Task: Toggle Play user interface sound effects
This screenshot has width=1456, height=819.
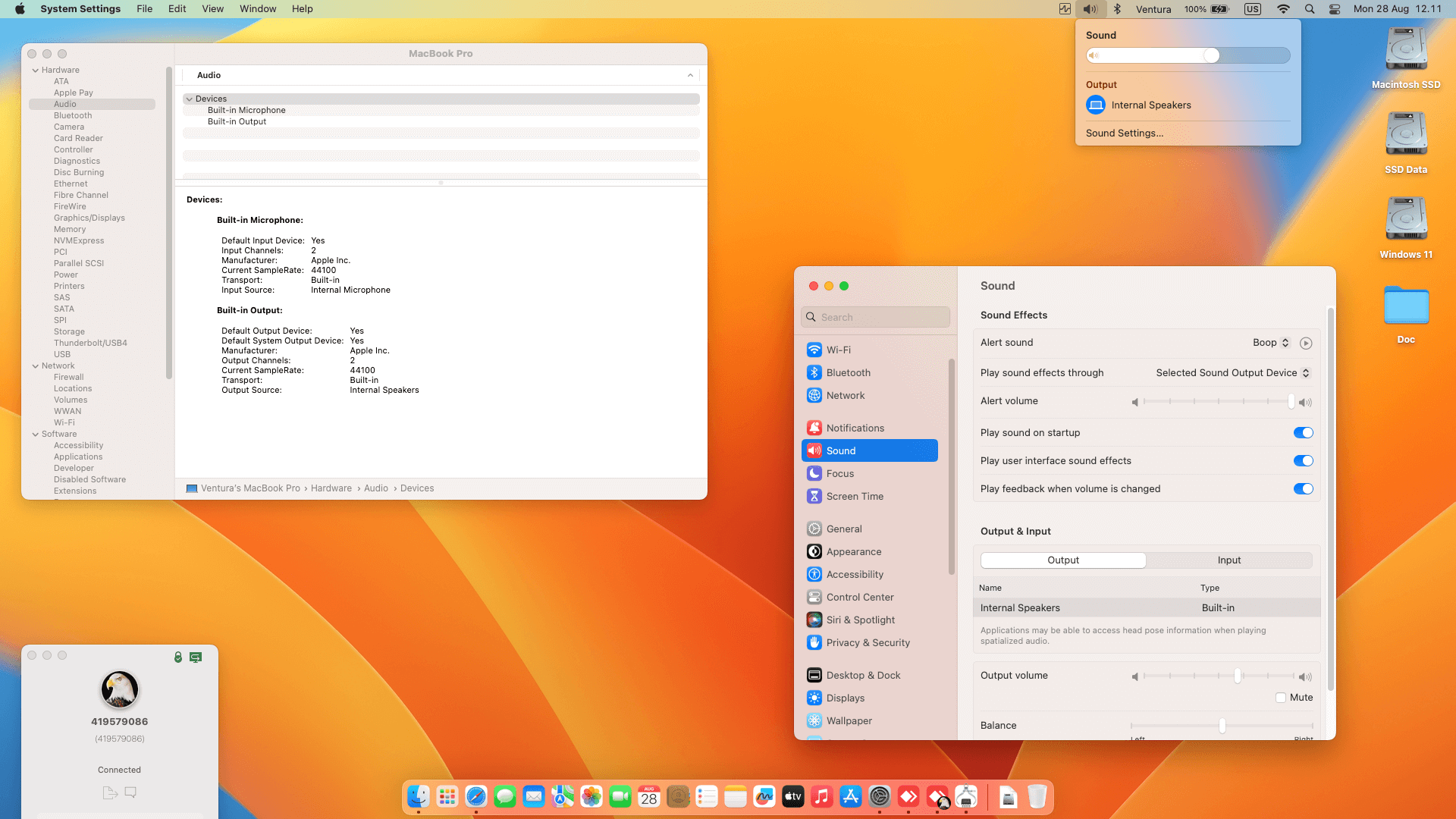Action: pos(1304,460)
